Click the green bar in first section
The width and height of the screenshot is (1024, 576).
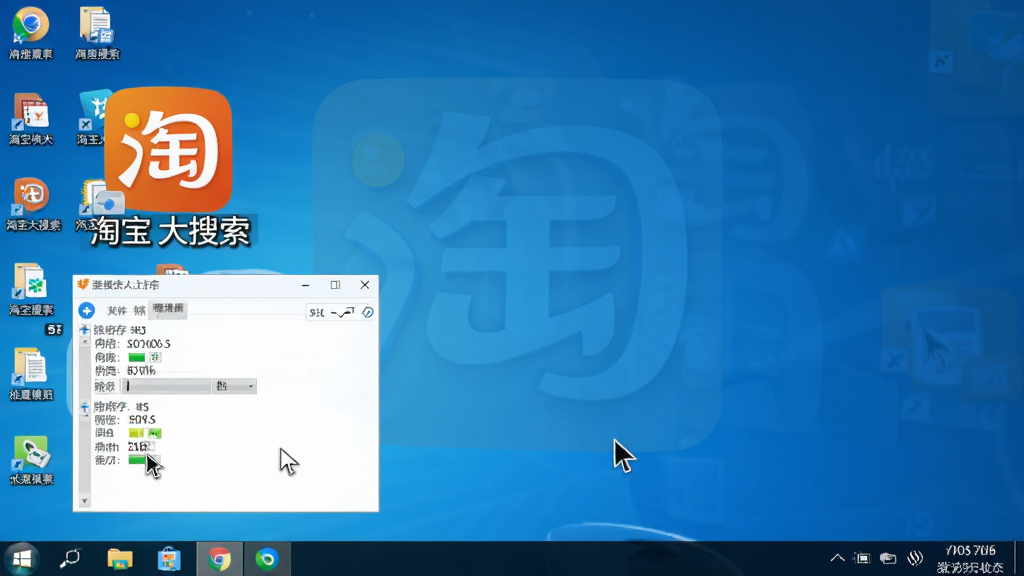pos(136,357)
